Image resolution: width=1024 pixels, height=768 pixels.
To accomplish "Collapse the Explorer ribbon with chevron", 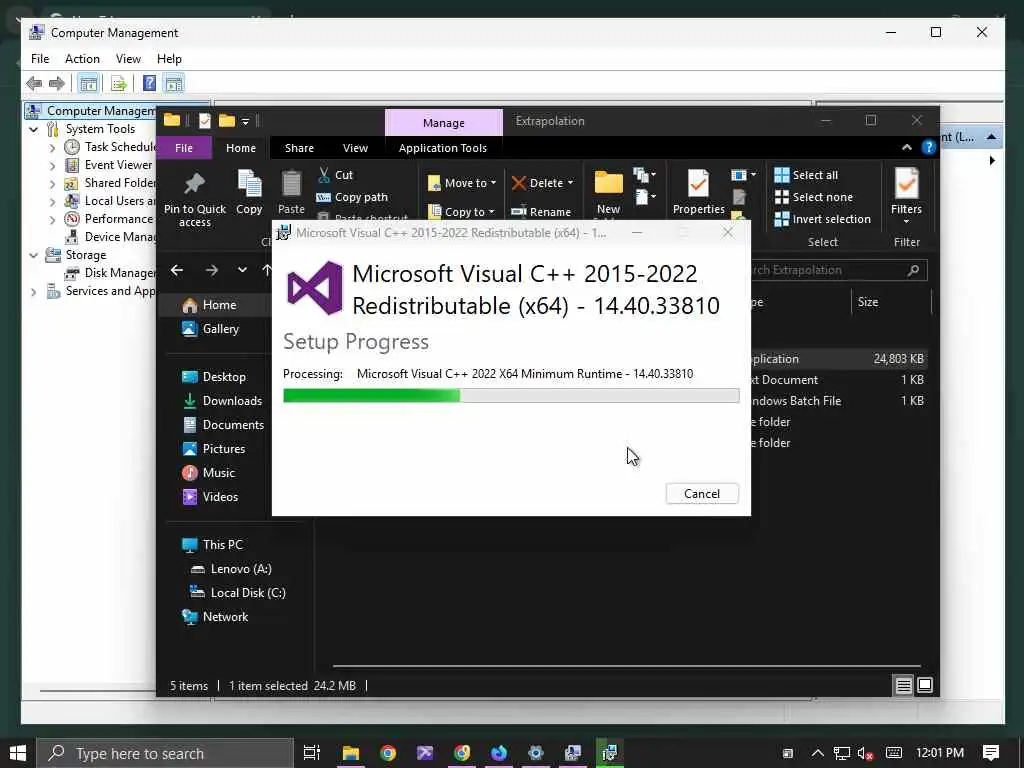I will click(x=906, y=148).
